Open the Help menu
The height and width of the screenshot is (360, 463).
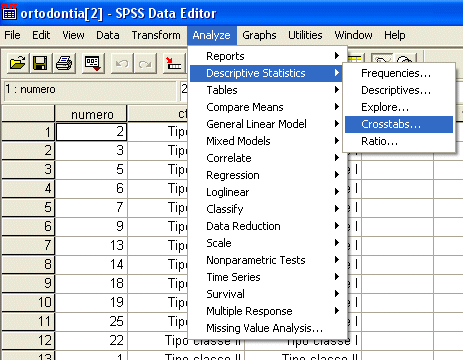tap(395, 35)
